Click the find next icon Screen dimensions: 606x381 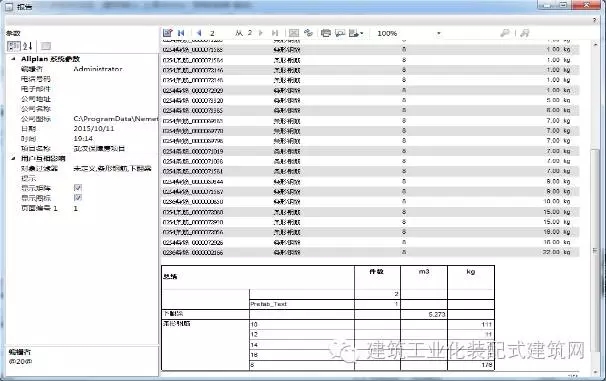[524, 33]
